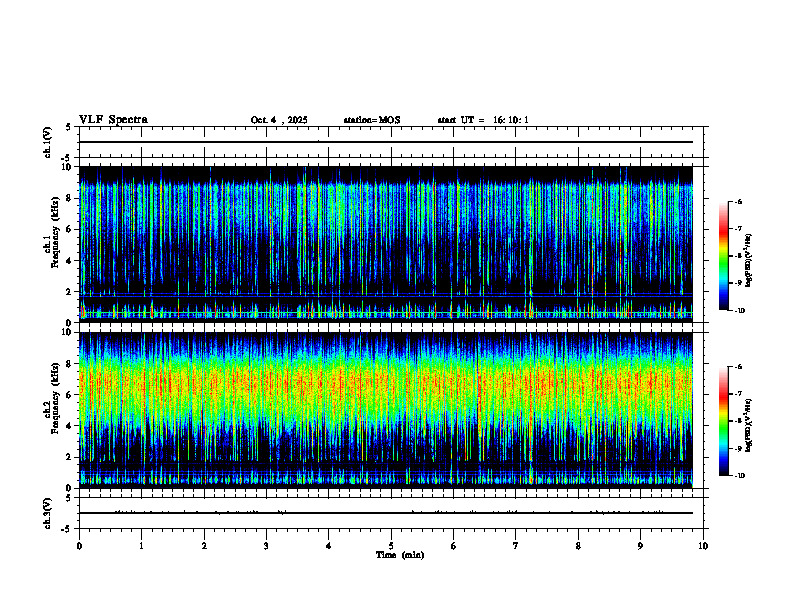Click the "station=MOS" header label
Viewport: 792px width, 612px height.
coord(372,120)
